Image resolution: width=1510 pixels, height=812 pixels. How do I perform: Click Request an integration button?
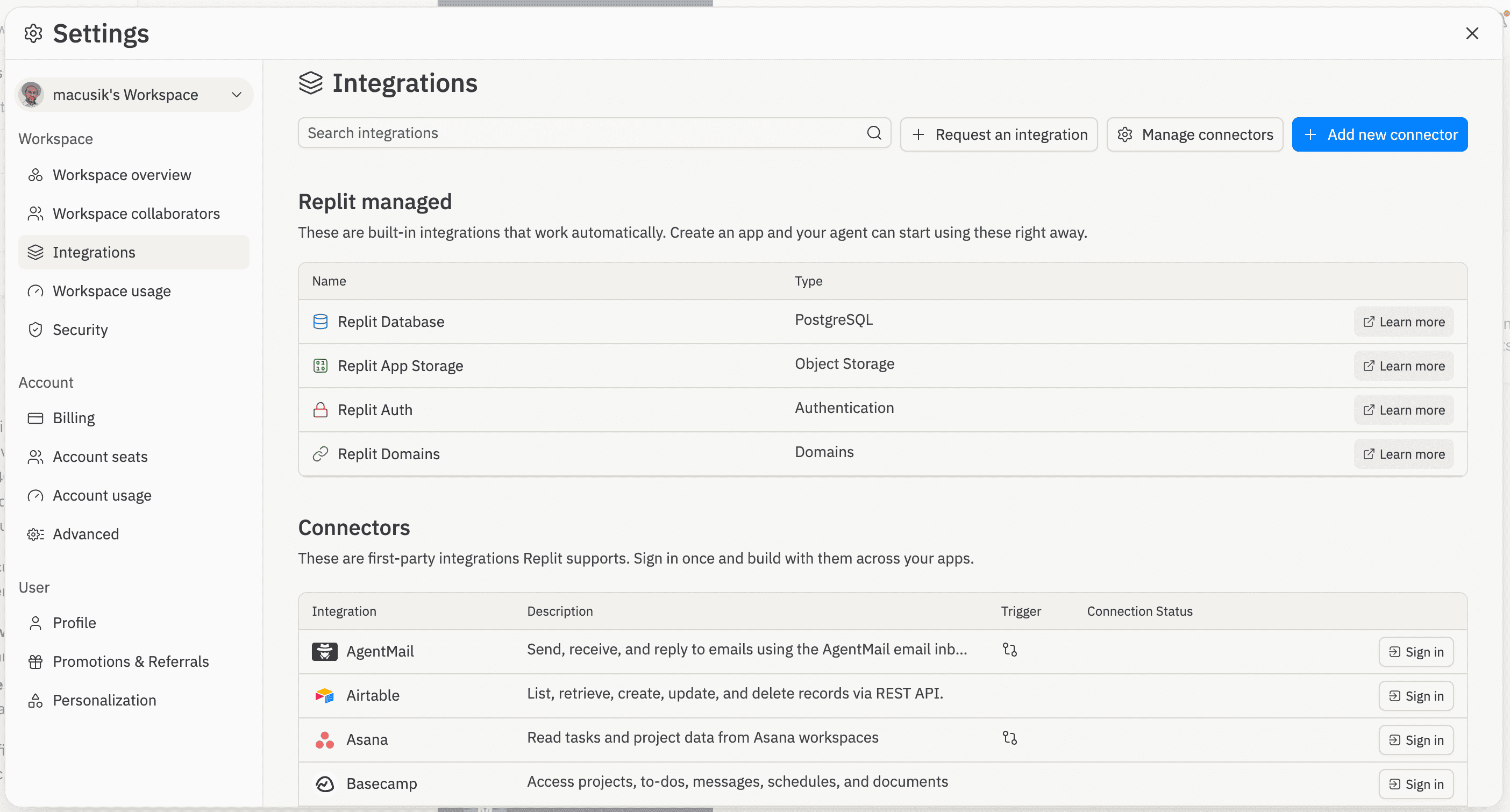coord(999,134)
